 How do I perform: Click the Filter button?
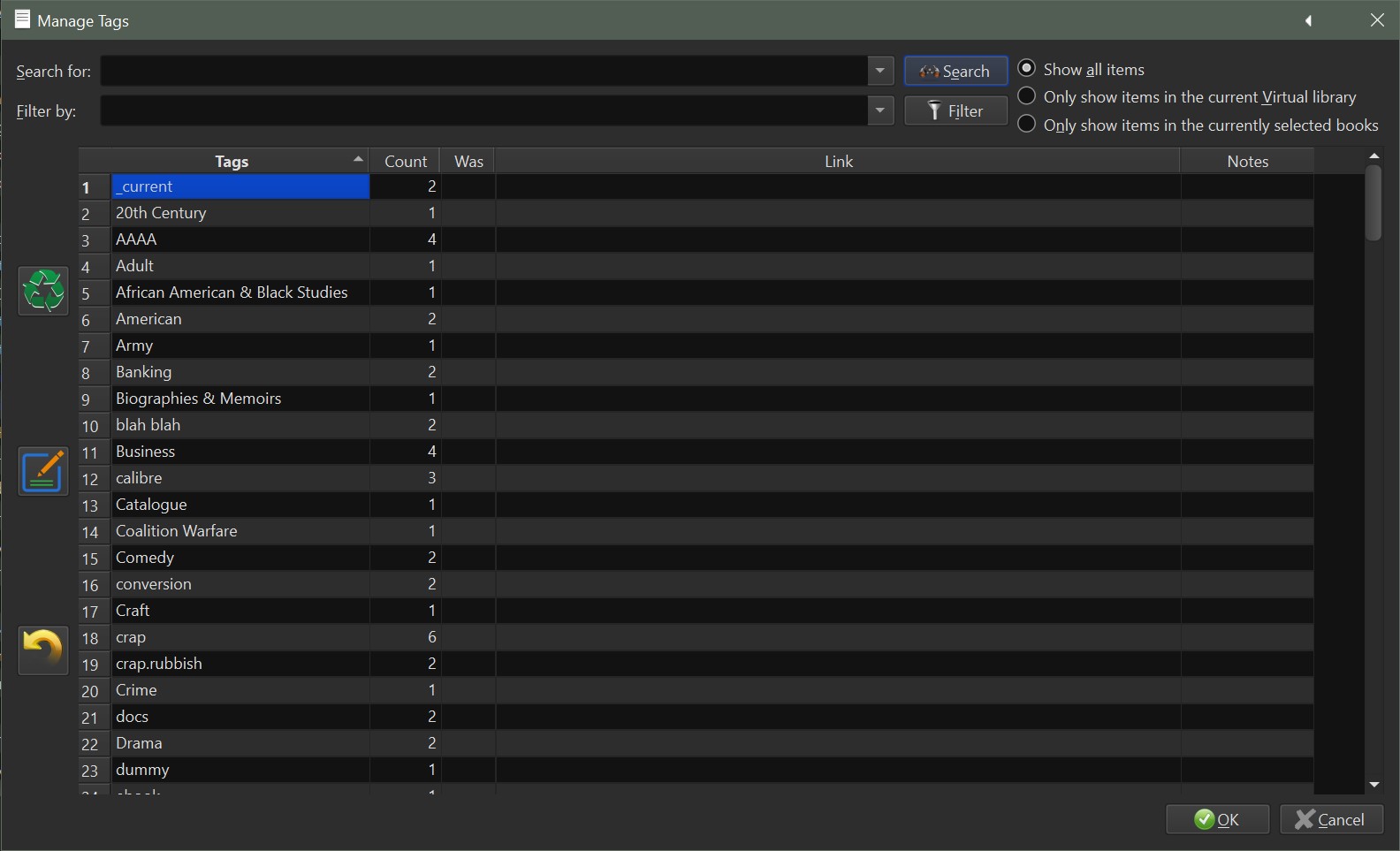(955, 110)
